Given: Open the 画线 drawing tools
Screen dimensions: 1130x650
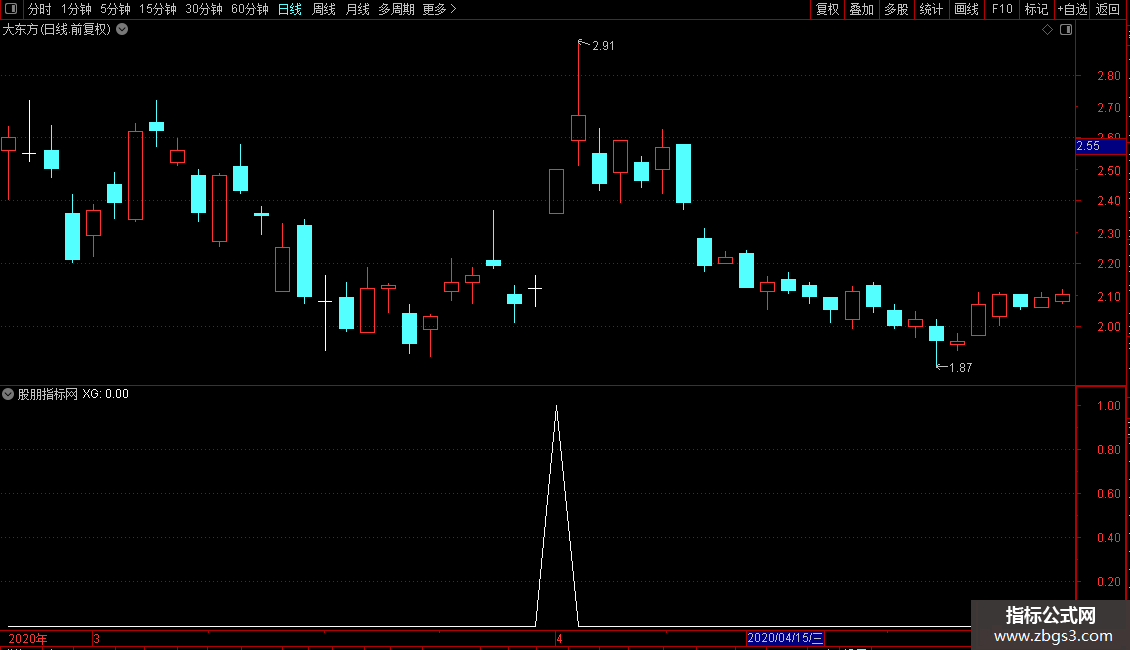Looking at the screenshot, I should pos(966,9).
